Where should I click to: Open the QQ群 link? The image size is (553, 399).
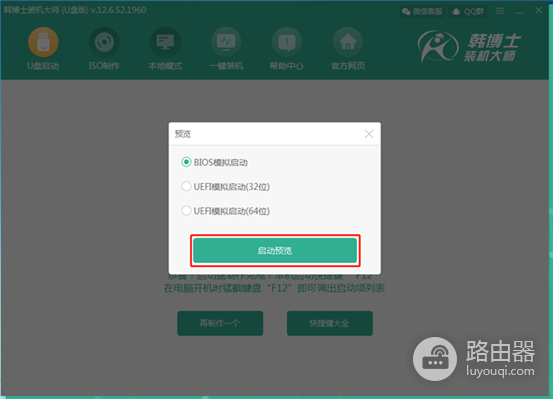click(x=468, y=12)
